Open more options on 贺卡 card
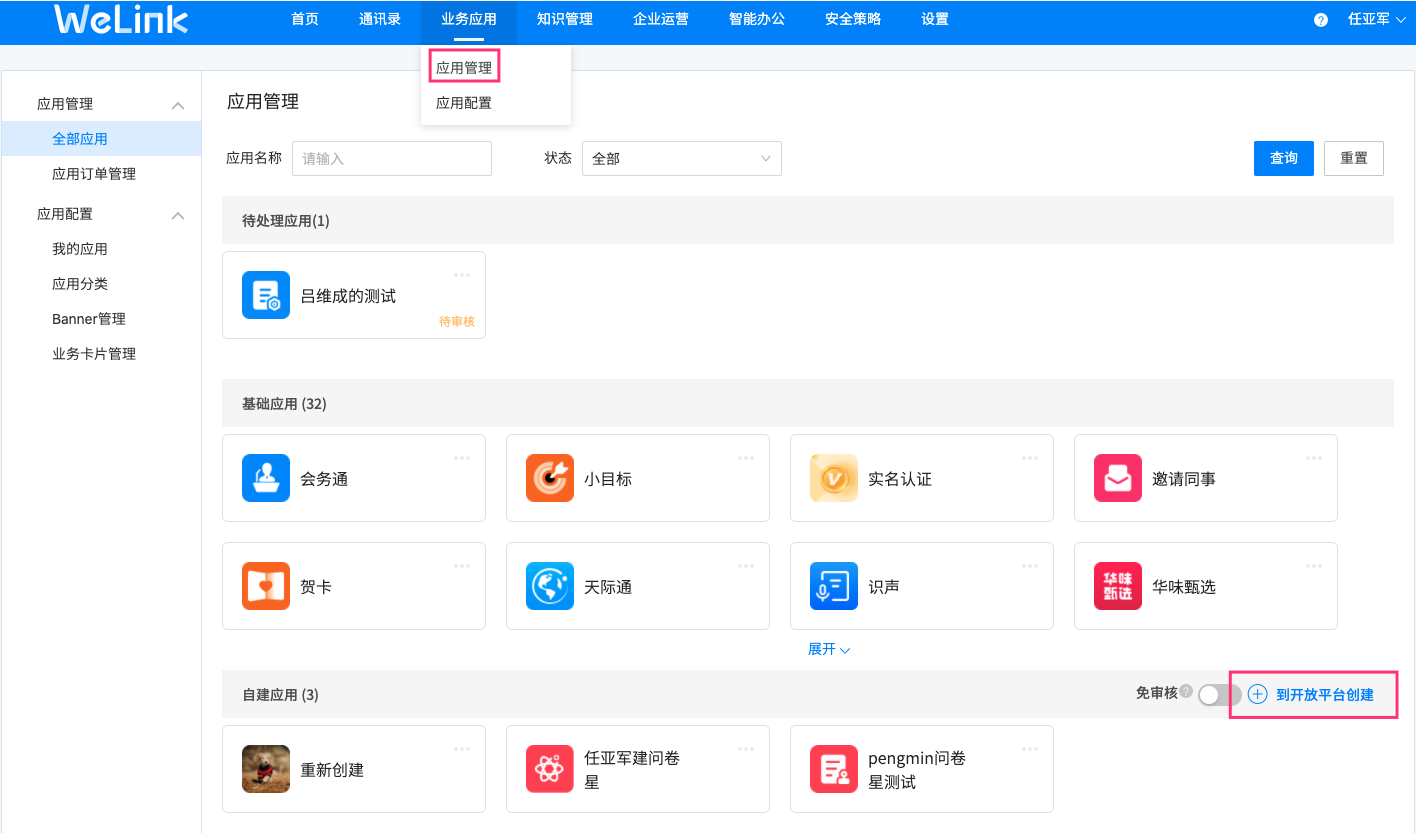This screenshot has width=1417, height=833. (x=462, y=565)
